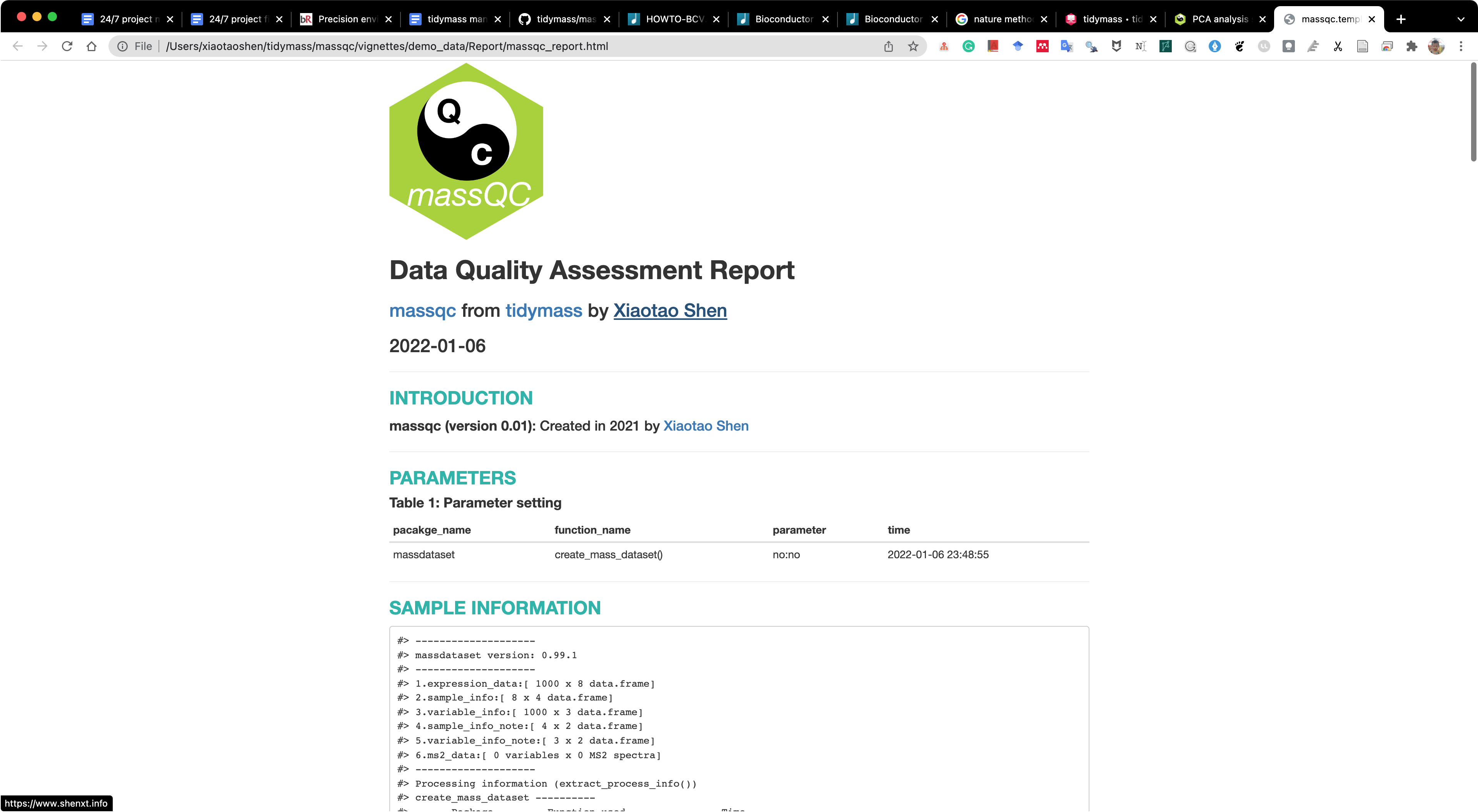Follow the massqc link in subtitle

point(422,310)
